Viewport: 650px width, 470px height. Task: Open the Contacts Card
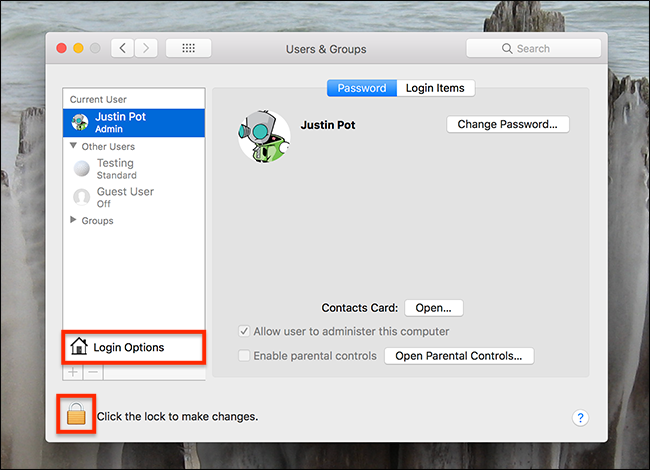pyautogui.click(x=433, y=308)
